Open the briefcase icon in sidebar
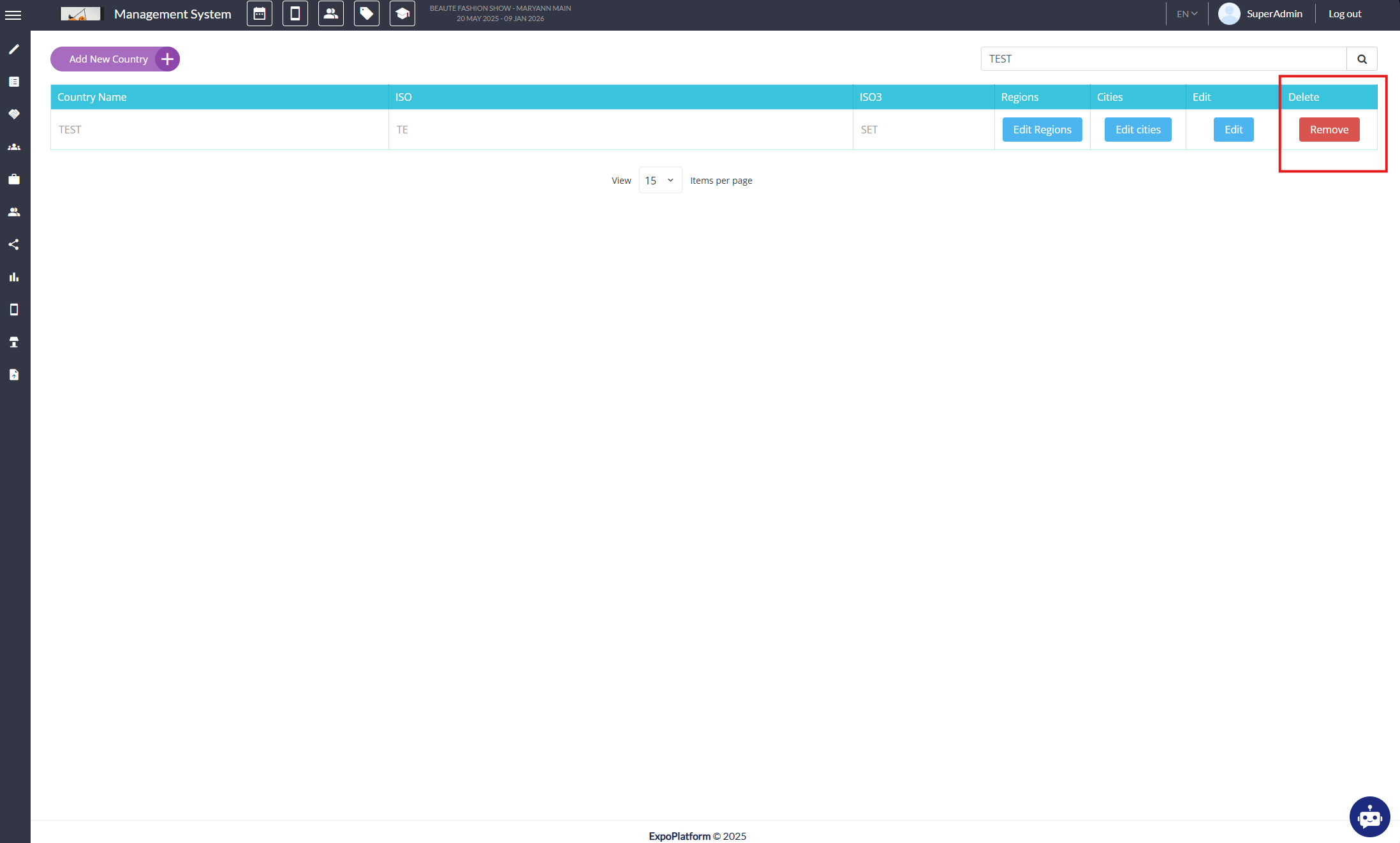 click(x=14, y=179)
